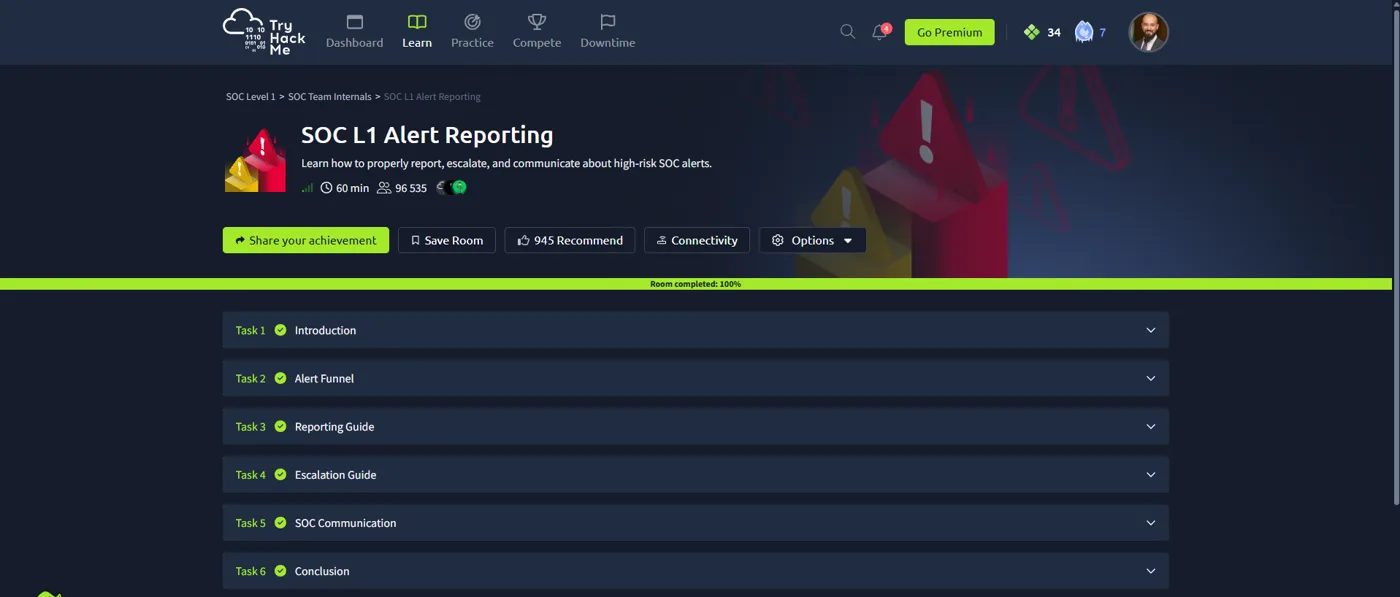1400x597 pixels.
Task: Click Task 4 completed checkmark
Action: 280,475
